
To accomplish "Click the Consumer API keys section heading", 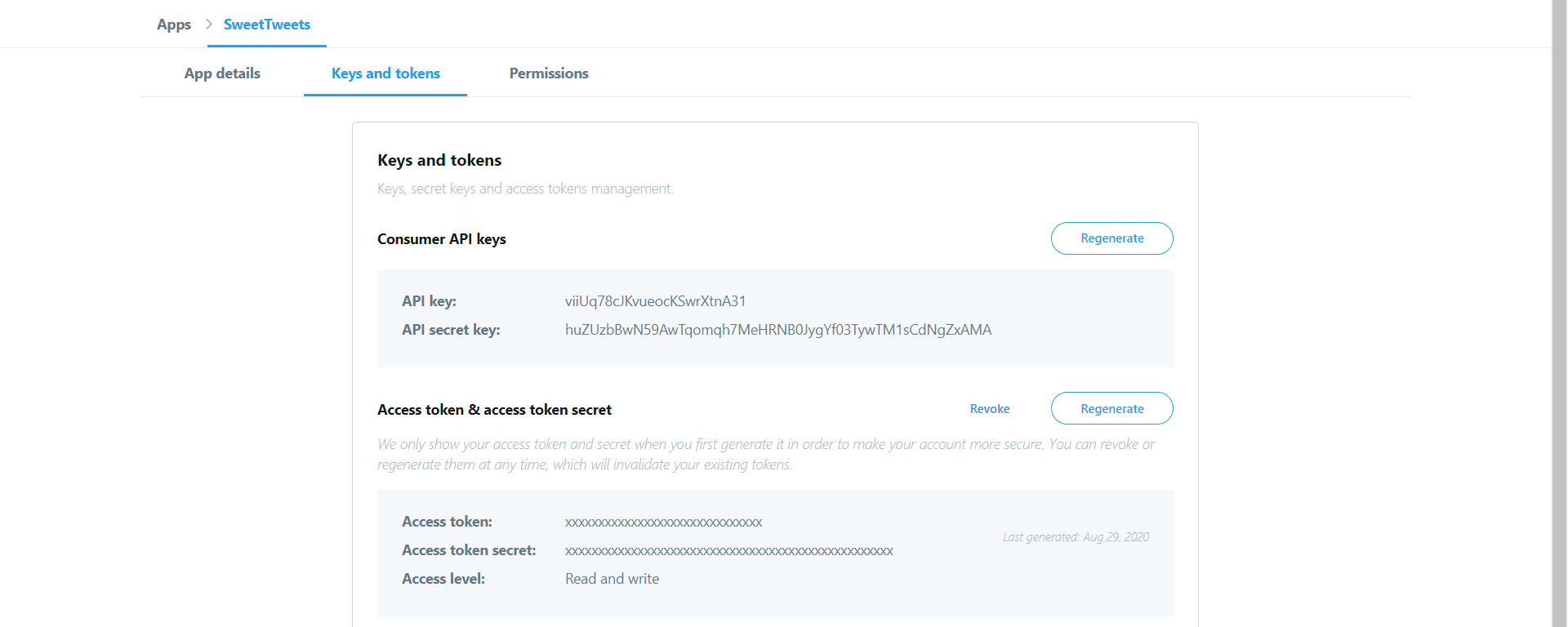I will coord(442,238).
